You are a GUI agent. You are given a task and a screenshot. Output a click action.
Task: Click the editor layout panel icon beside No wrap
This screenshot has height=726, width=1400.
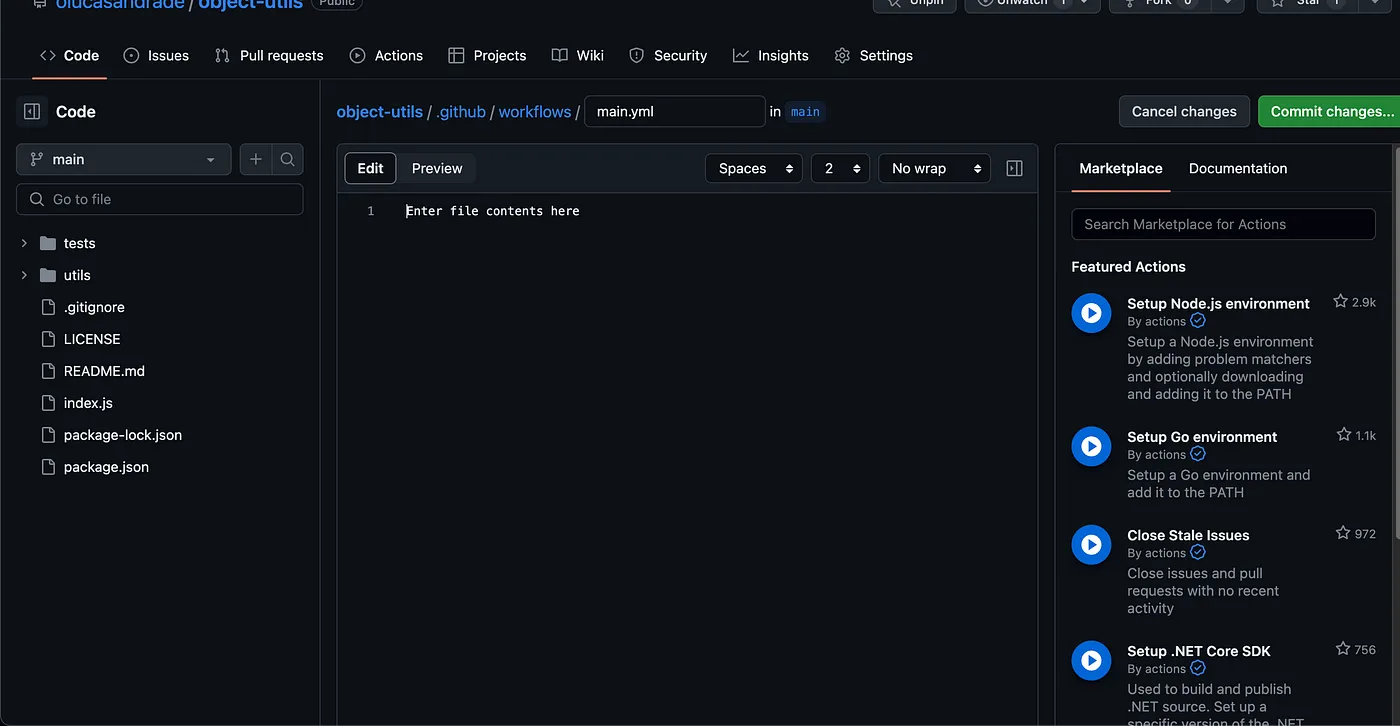coord(1014,168)
